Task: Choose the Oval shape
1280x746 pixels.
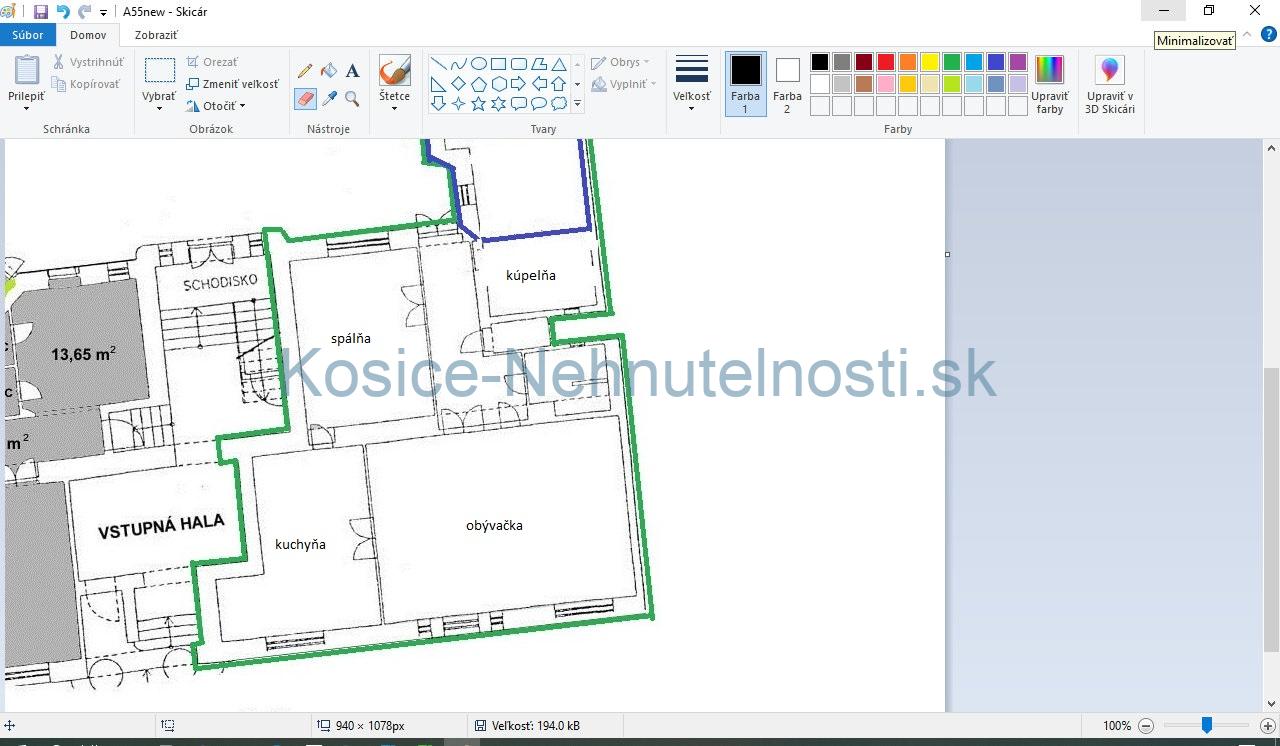Action: click(478, 64)
